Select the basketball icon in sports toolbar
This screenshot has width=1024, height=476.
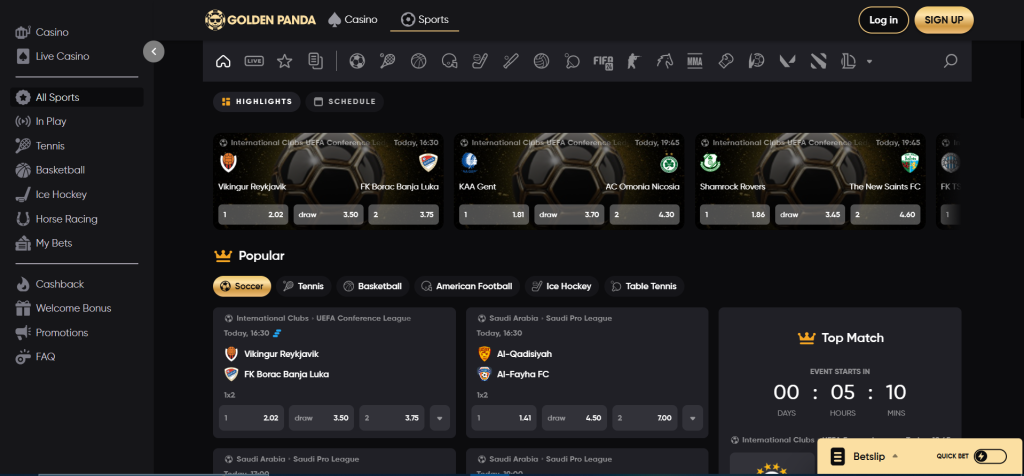[418, 62]
